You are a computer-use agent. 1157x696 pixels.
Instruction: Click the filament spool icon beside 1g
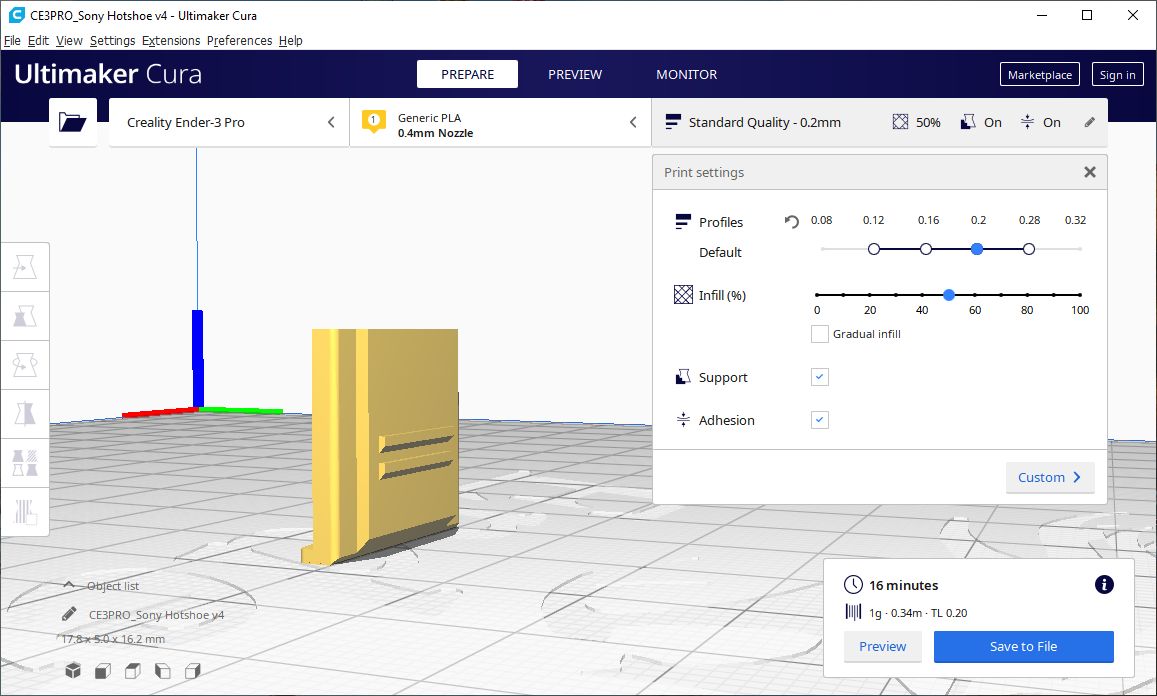(x=853, y=612)
